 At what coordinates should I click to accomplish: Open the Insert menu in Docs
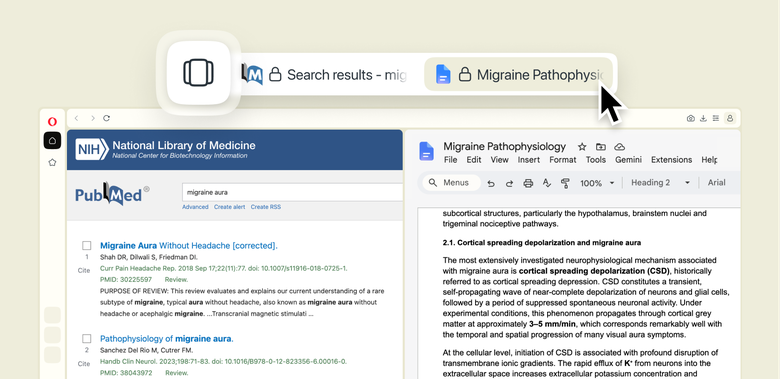[x=529, y=160]
